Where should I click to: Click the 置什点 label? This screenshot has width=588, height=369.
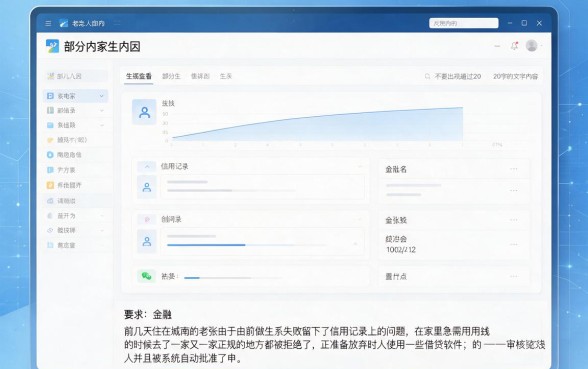(396, 276)
